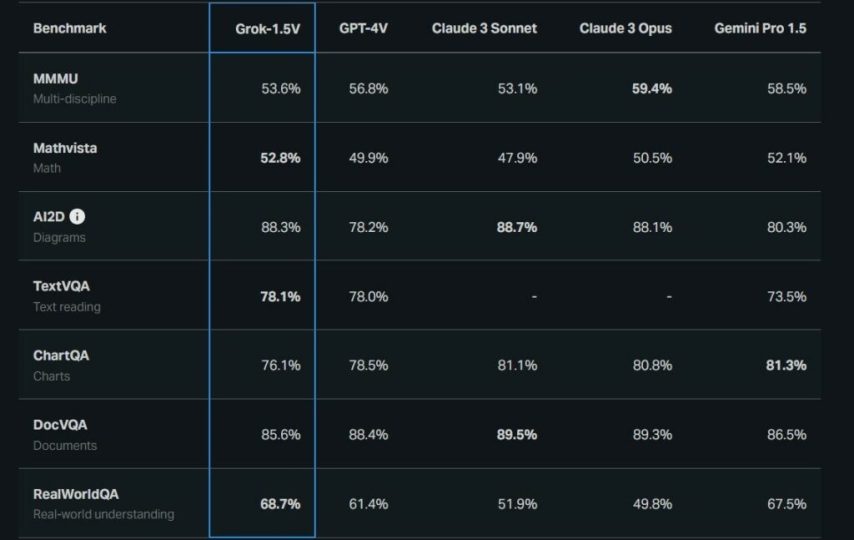854x540 pixels.
Task: Click Claude 3 Sonnet's 89.5% DocVQA score
Action: pos(516,434)
